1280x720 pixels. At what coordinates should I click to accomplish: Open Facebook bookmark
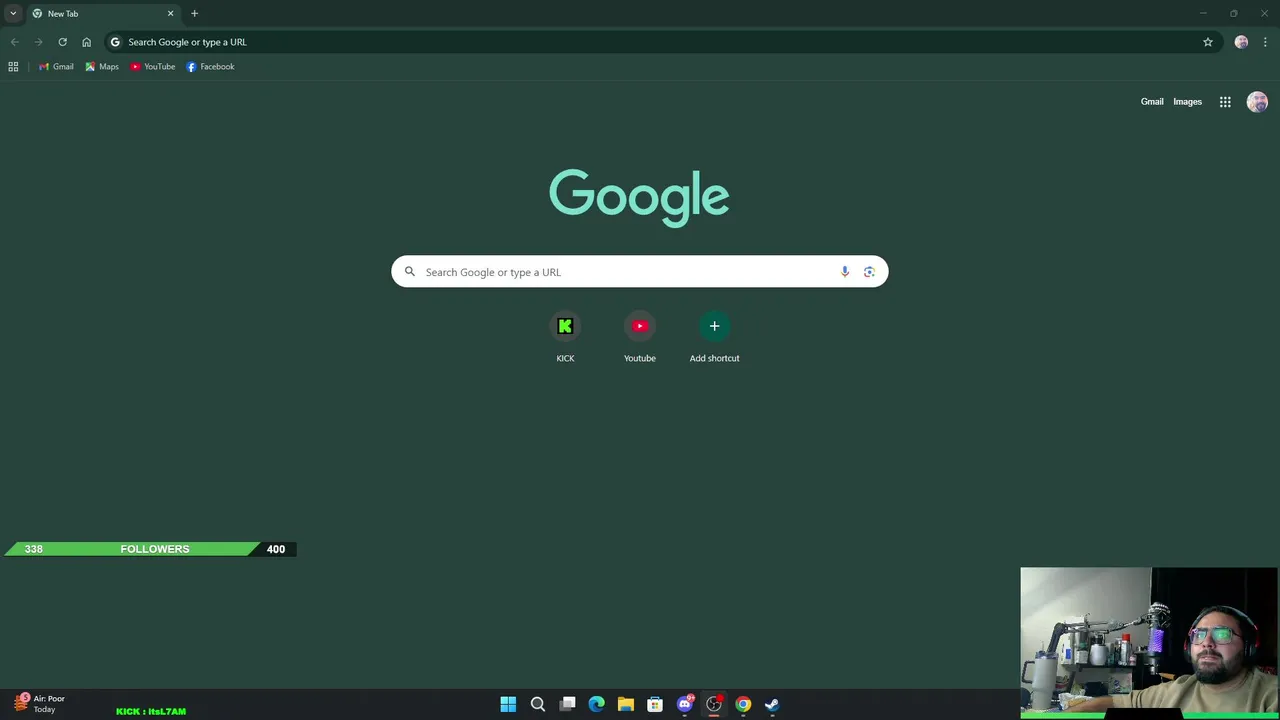(210, 67)
